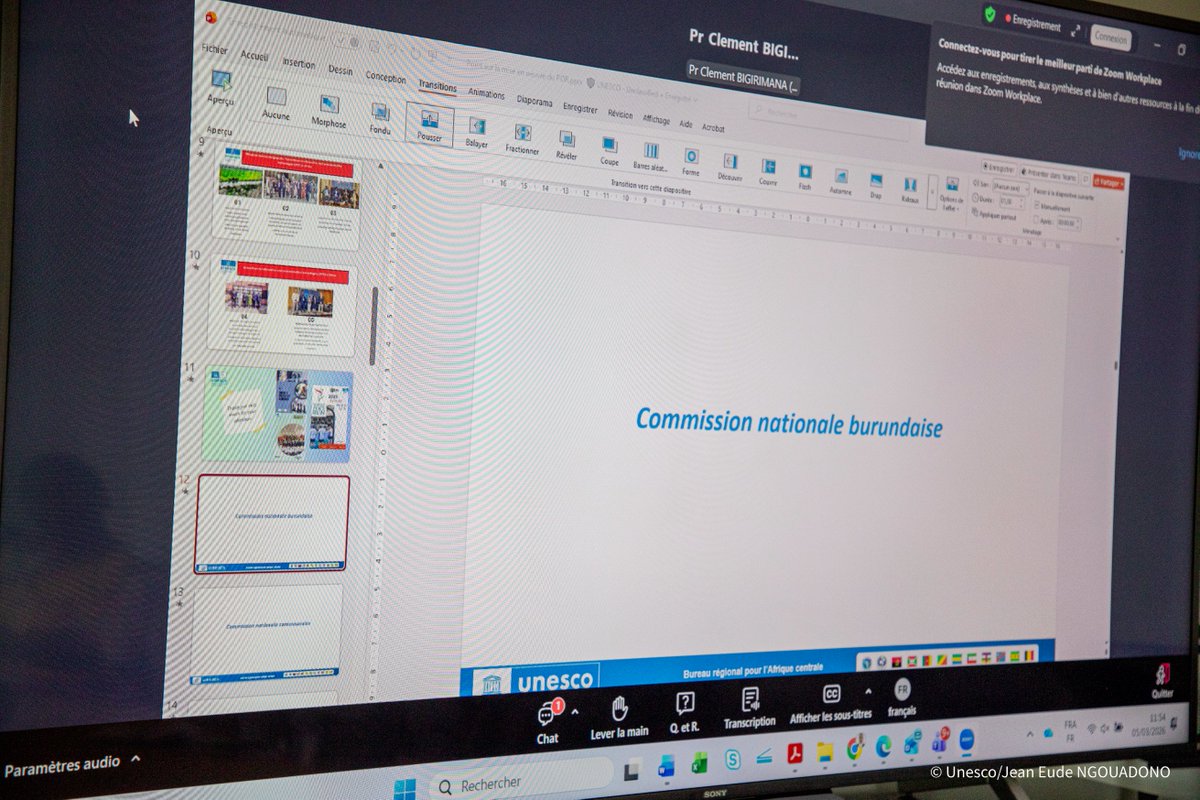Open français language interpretation

click(902, 697)
